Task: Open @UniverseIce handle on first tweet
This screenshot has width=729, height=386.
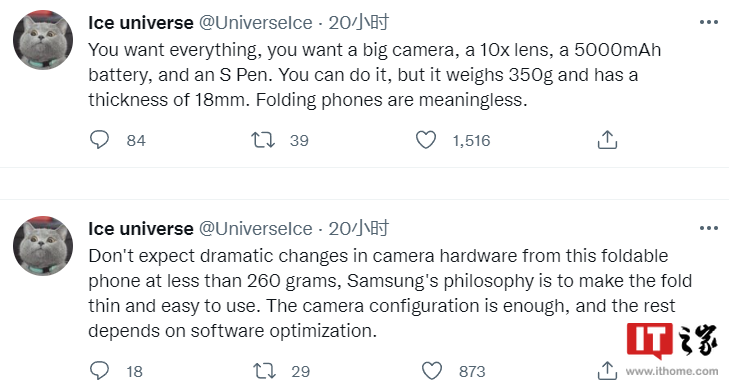Action: click(x=256, y=23)
